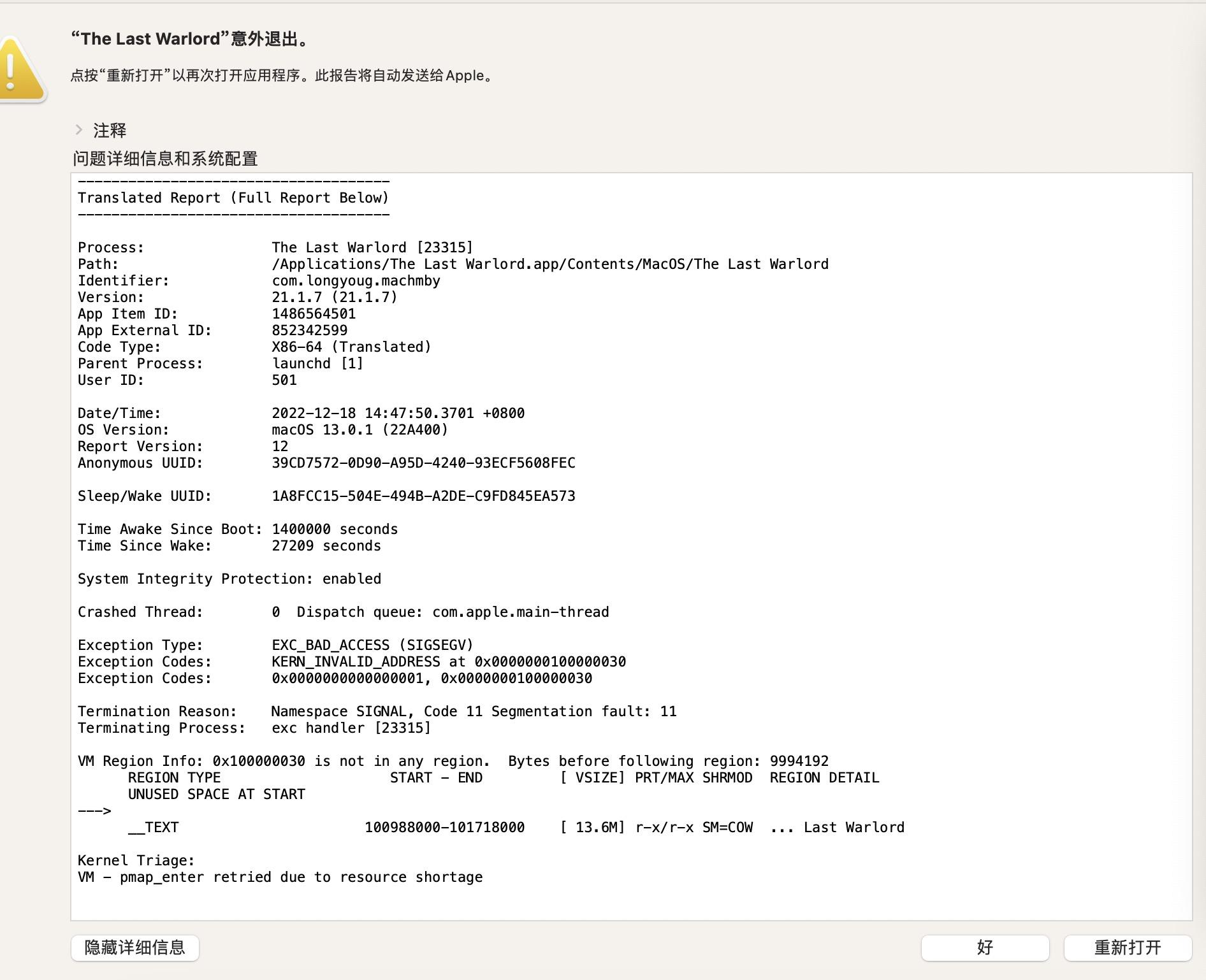Click the __TEXT region row

pyautogui.click(x=516, y=827)
